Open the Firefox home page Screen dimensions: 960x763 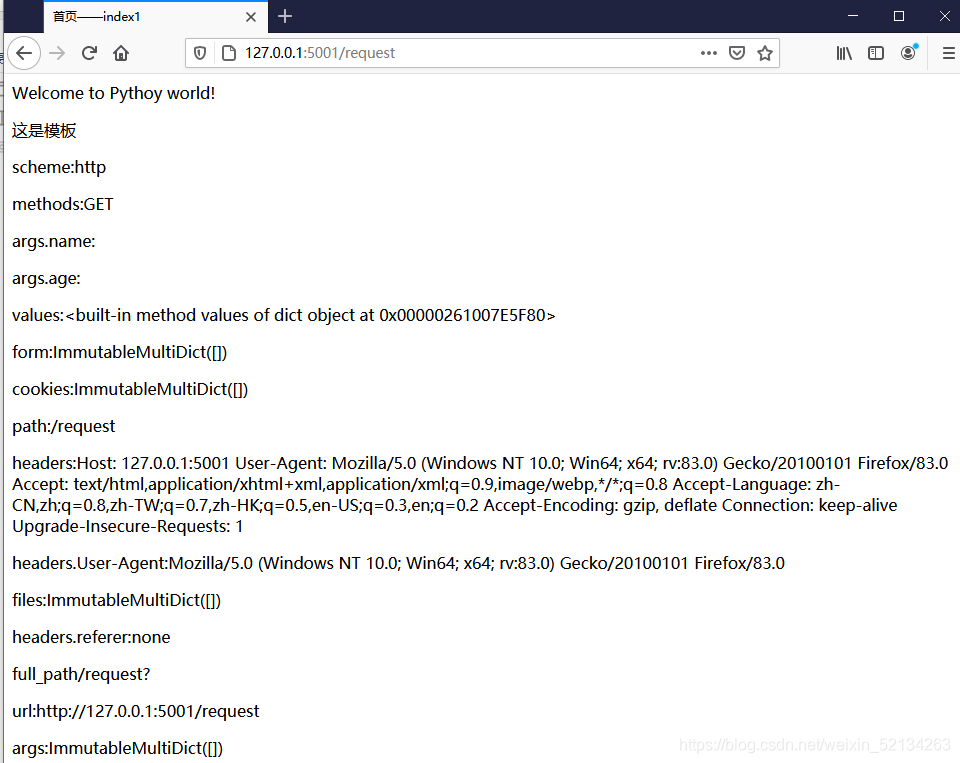121,53
